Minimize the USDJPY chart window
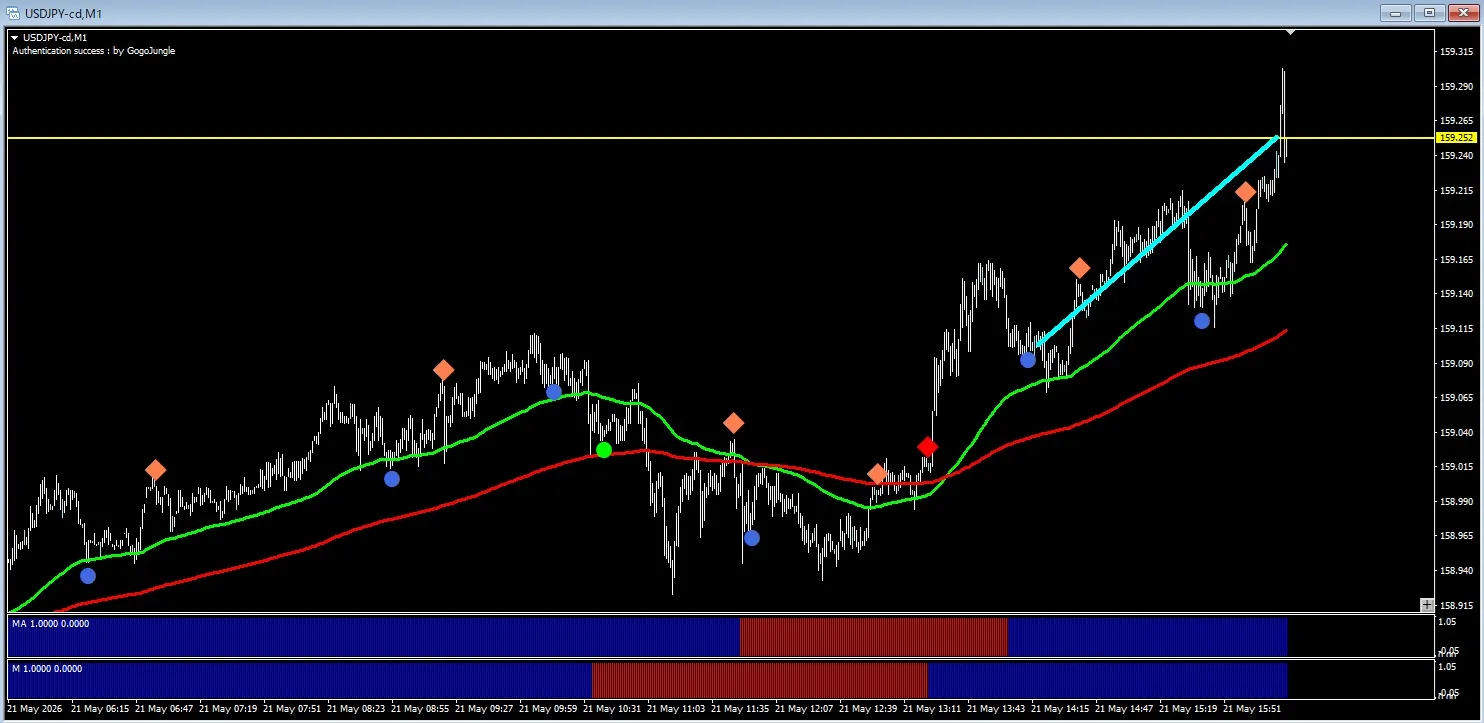 (x=1395, y=13)
